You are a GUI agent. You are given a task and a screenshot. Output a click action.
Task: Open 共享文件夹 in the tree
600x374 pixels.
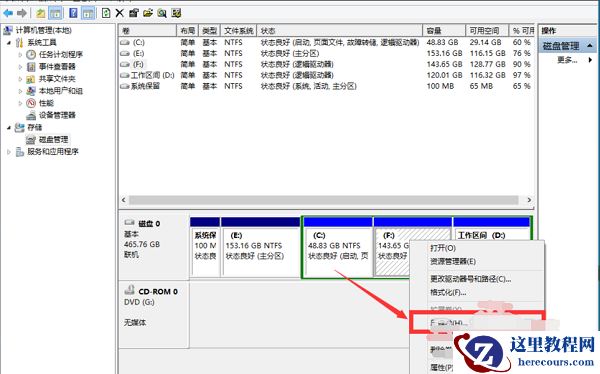click(x=57, y=79)
